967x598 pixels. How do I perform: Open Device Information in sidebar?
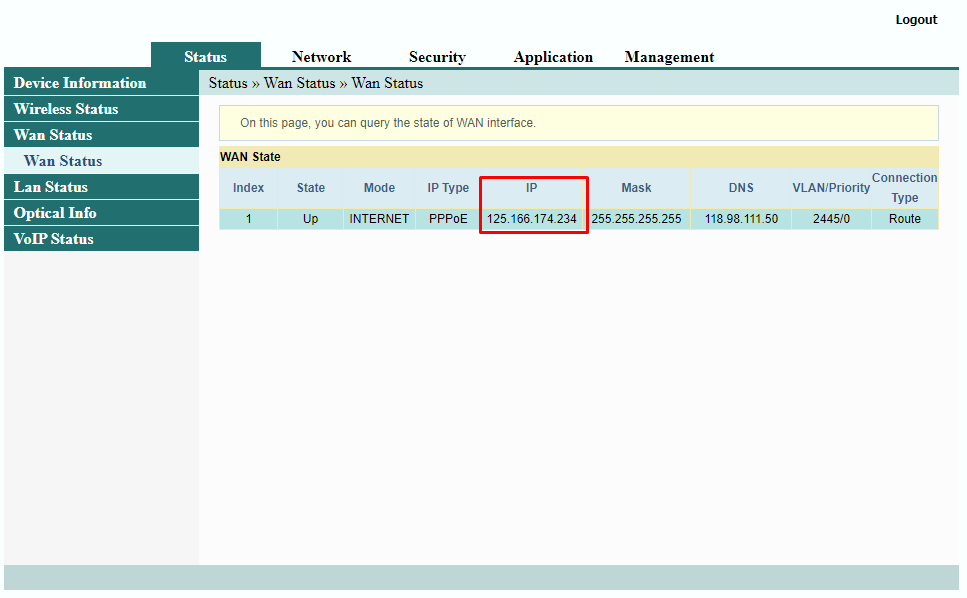80,83
